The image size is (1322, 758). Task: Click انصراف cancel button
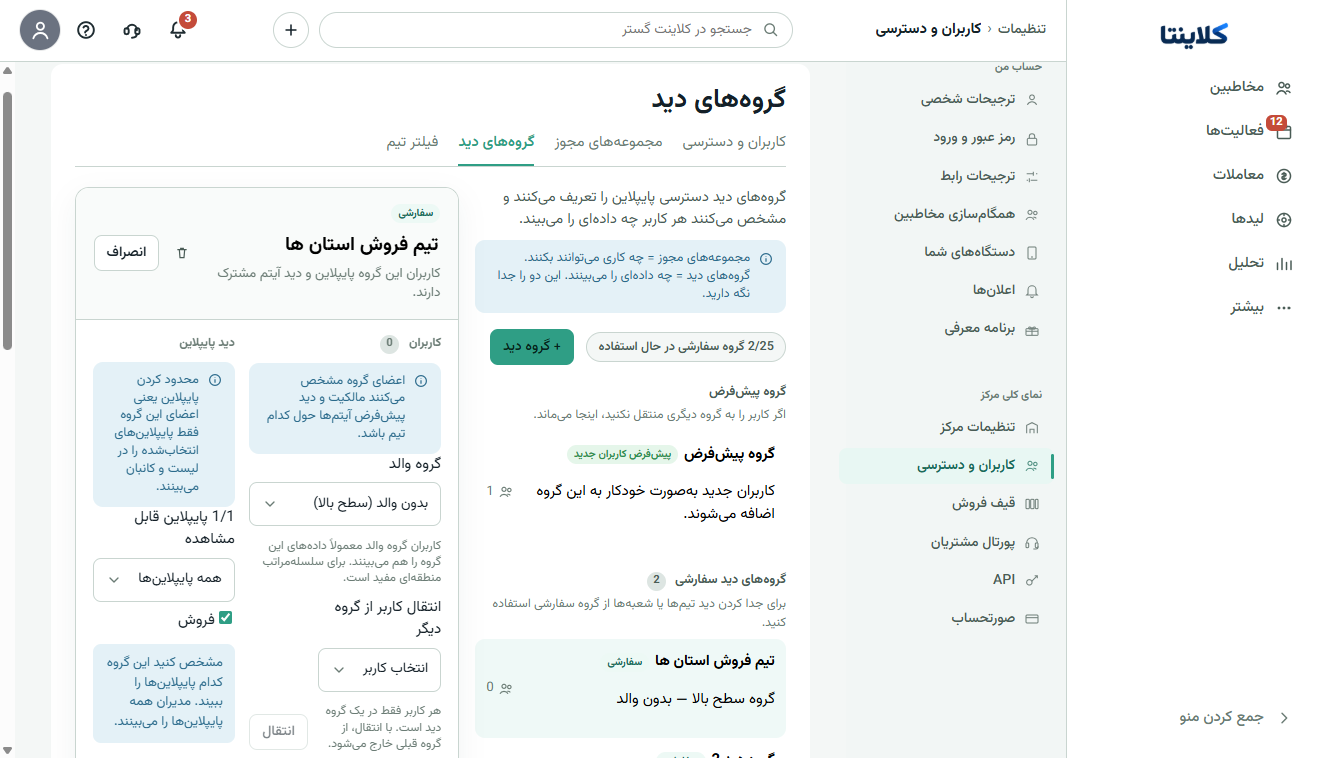(127, 253)
